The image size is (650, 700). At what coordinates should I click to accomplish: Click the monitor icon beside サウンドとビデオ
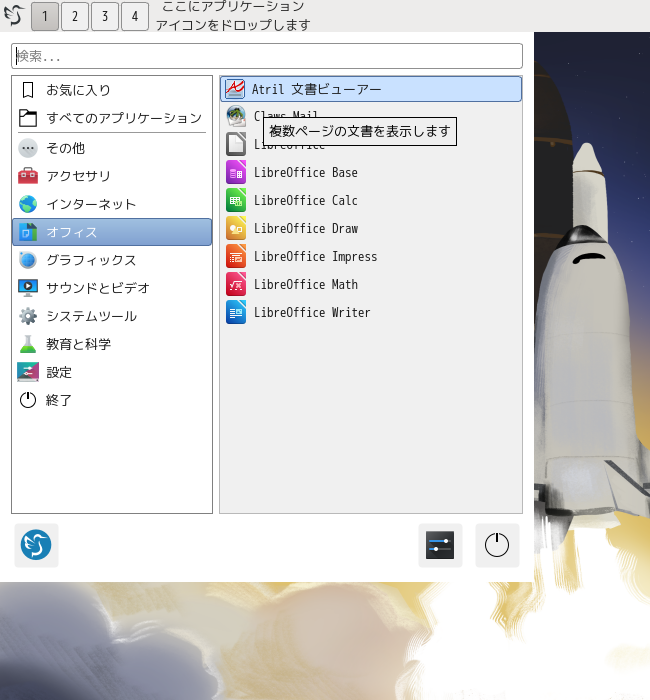28,288
